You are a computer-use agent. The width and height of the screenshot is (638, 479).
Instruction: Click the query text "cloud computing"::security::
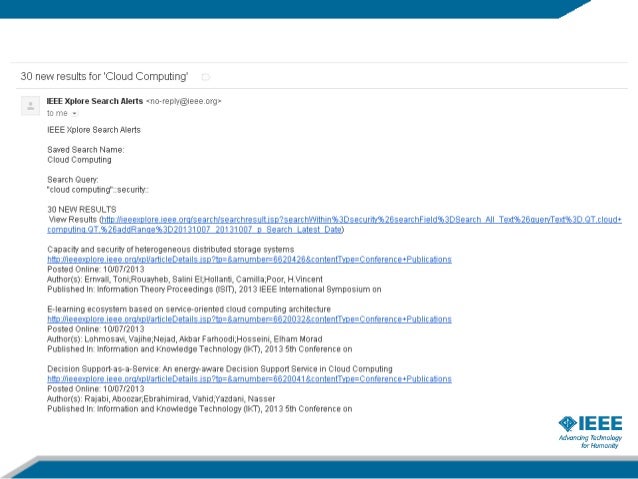pos(98,190)
